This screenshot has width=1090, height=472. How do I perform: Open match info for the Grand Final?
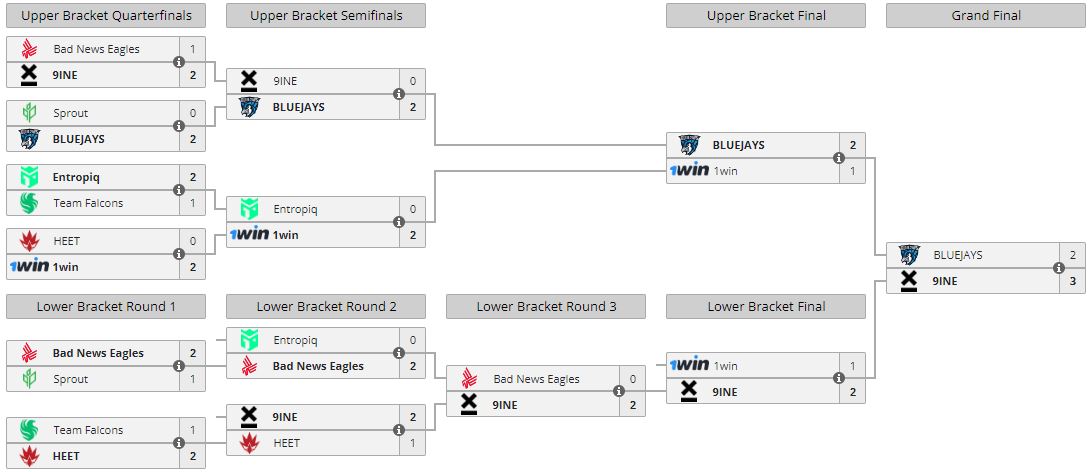[x=1058, y=268]
